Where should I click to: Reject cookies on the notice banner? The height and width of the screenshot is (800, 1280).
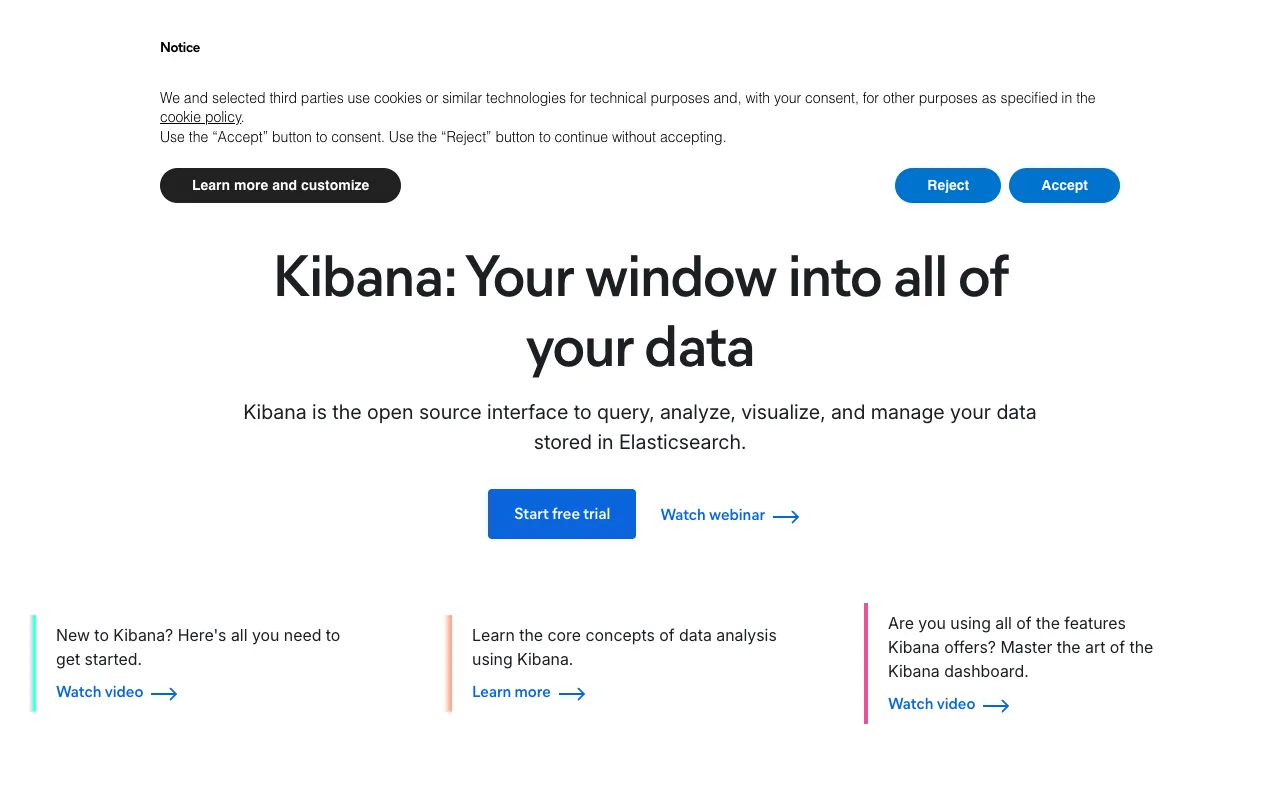pyautogui.click(x=947, y=185)
